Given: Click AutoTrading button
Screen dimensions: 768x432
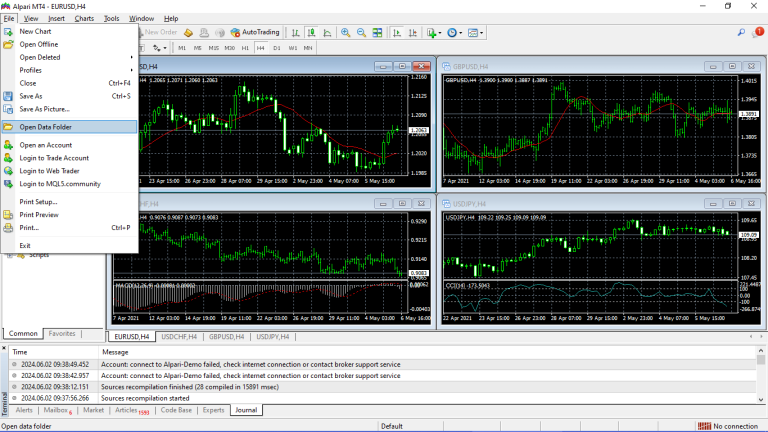Looking at the screenshot, I should pos(255,32).
